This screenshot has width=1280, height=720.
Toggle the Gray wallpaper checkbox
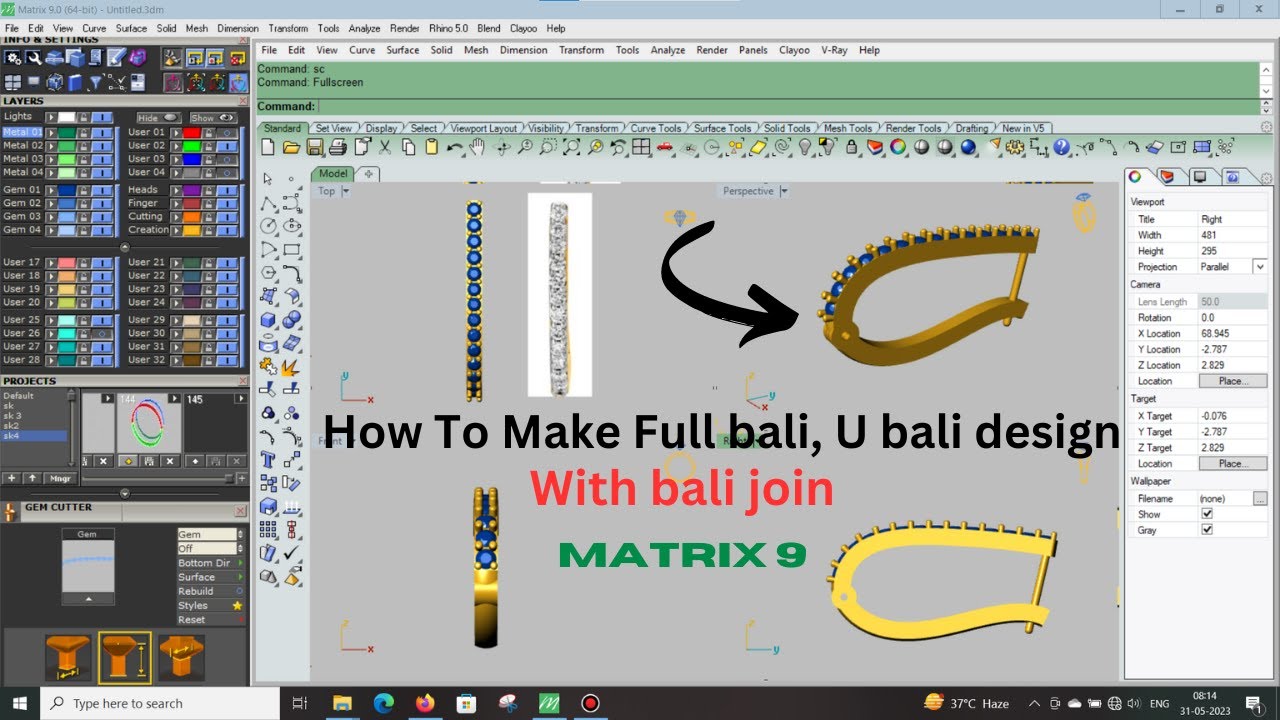tap(1207, 530)
